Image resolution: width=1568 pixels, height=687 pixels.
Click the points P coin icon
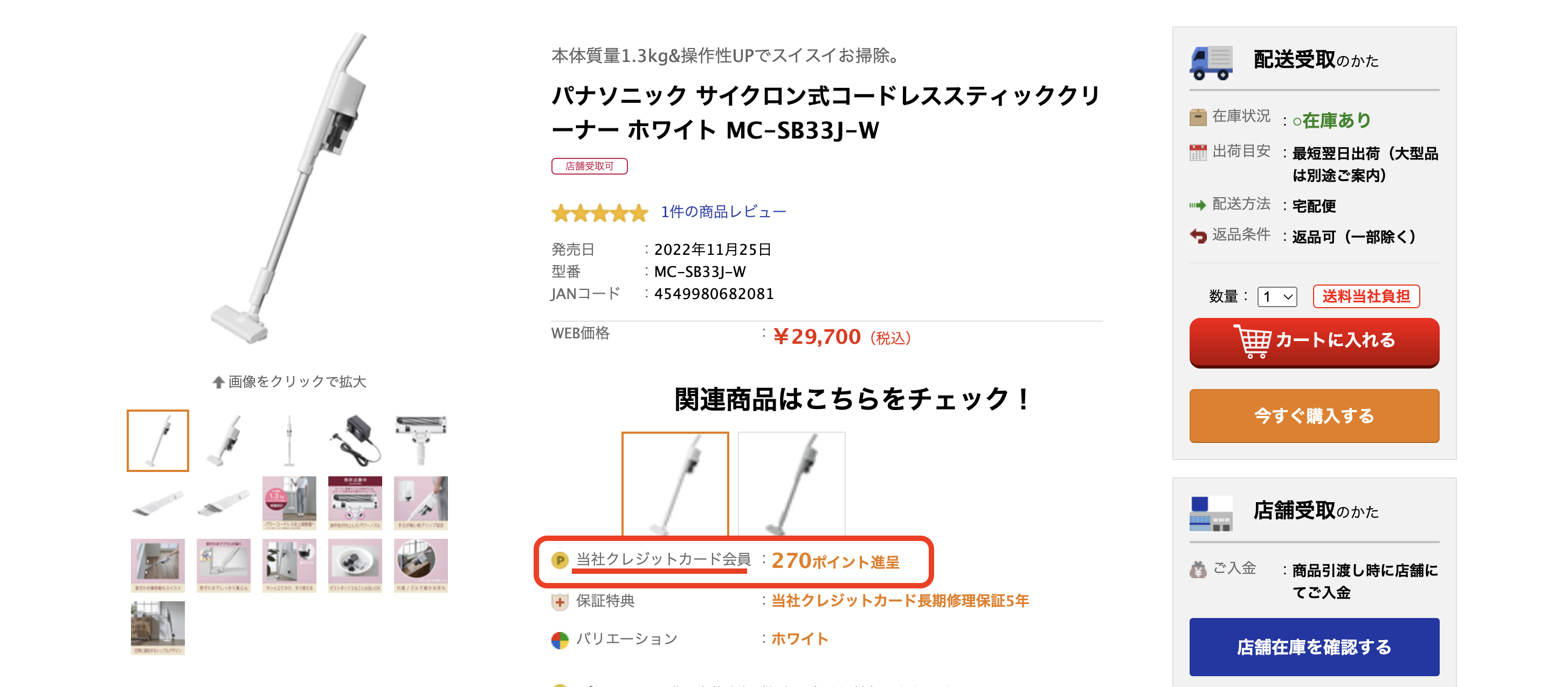click(559, 560)
